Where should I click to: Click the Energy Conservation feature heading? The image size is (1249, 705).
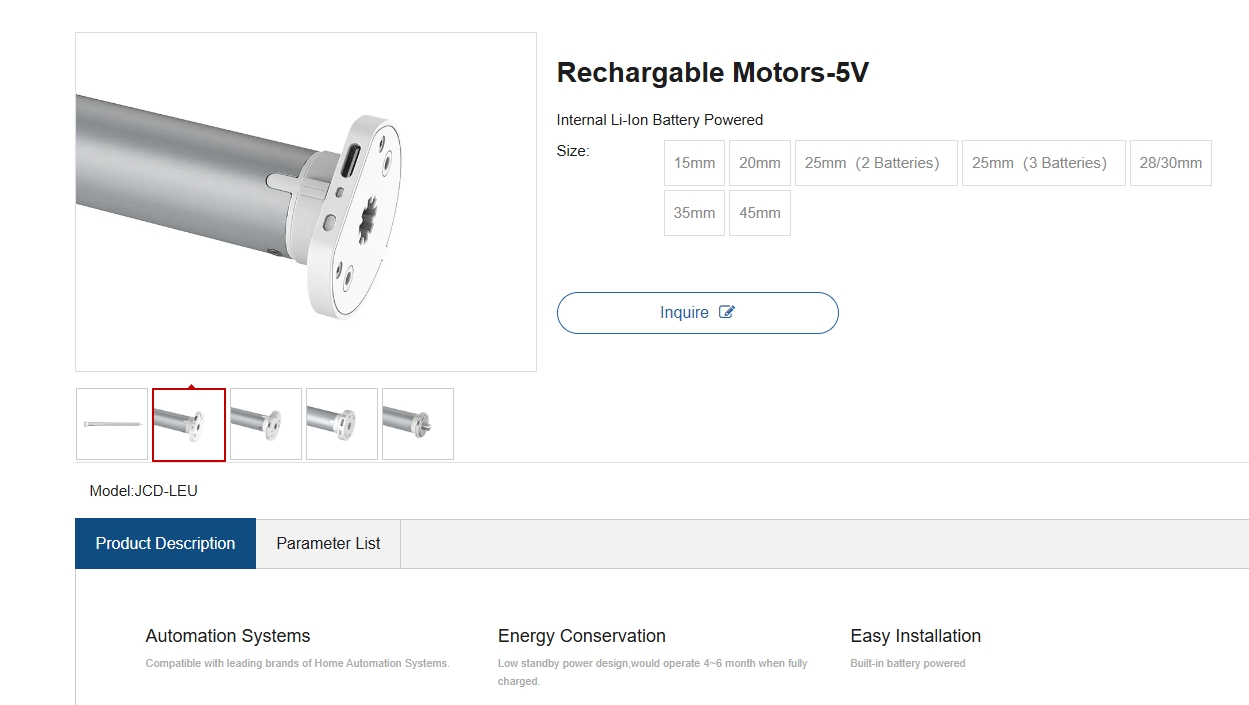tap(582, 636)
